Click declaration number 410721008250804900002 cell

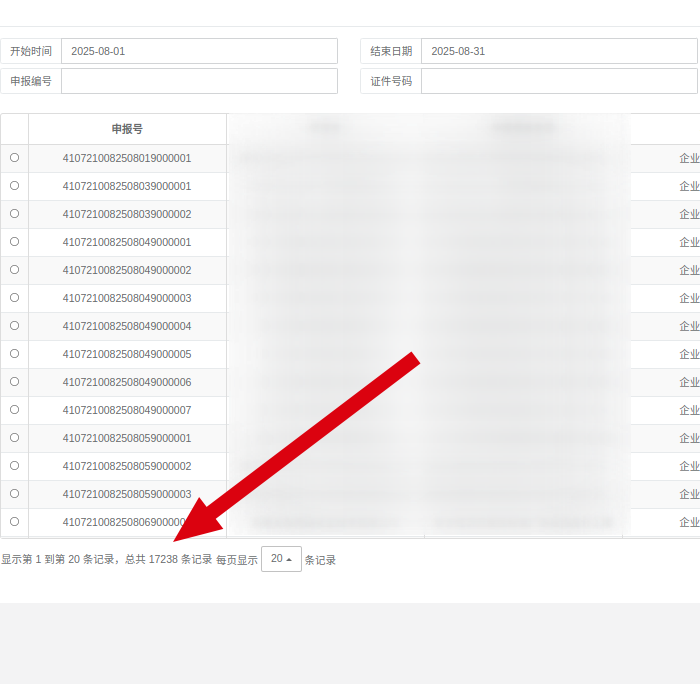(x=127, y=270)
